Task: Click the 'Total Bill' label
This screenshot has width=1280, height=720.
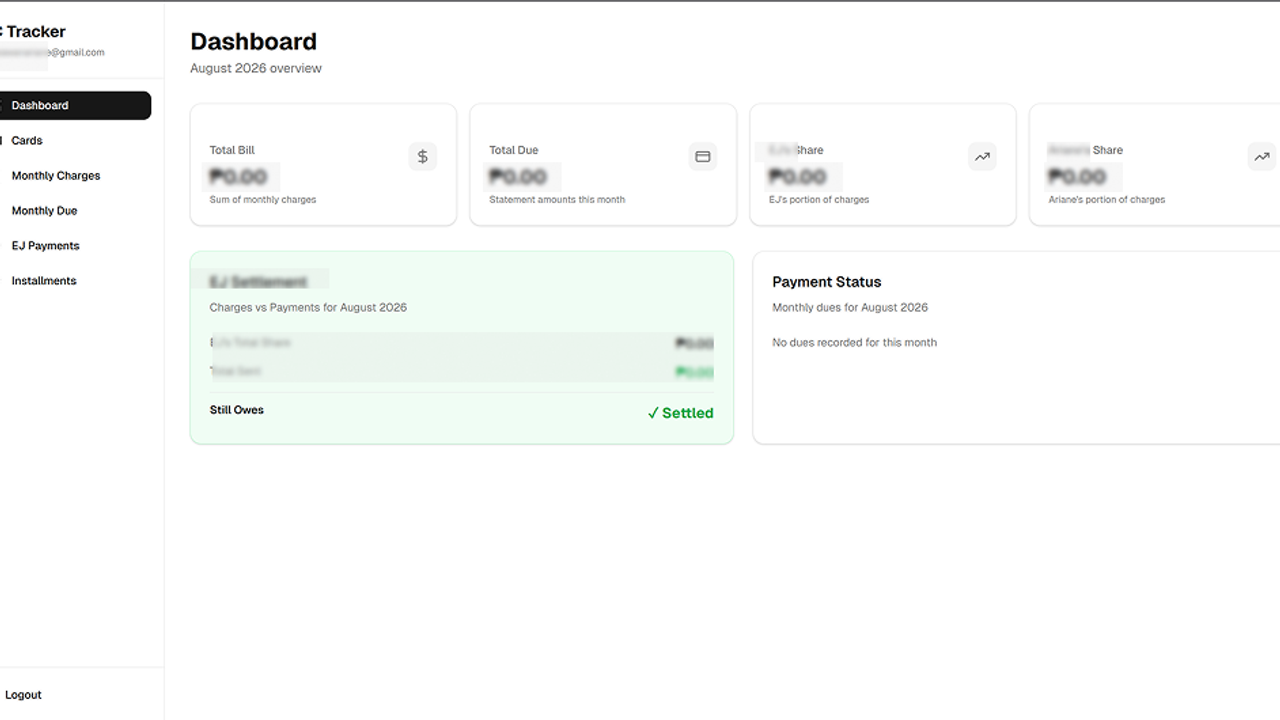Action: [232, 150]
